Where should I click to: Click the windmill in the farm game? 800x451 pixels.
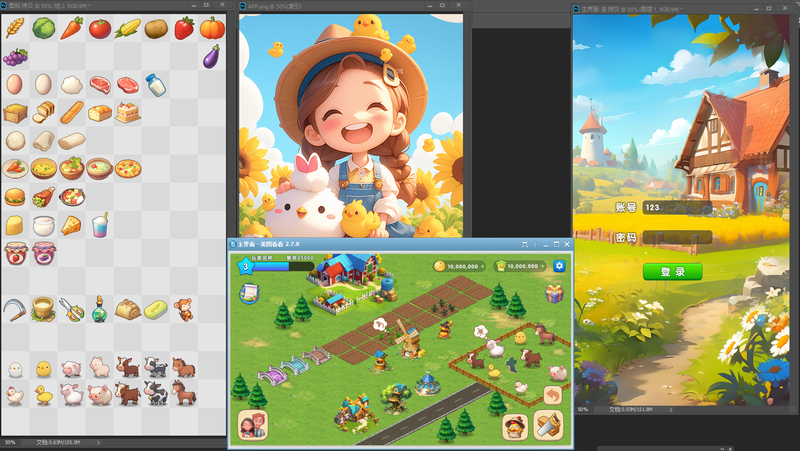click(410, 339)
